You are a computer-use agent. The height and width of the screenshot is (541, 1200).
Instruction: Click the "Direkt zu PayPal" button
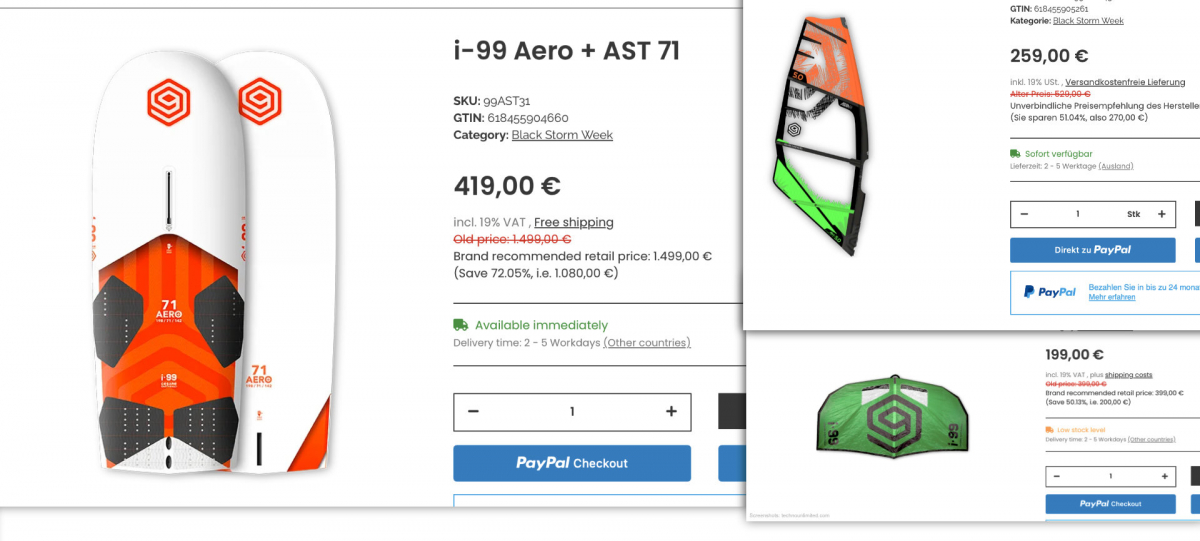click(x=1092, y=250)
